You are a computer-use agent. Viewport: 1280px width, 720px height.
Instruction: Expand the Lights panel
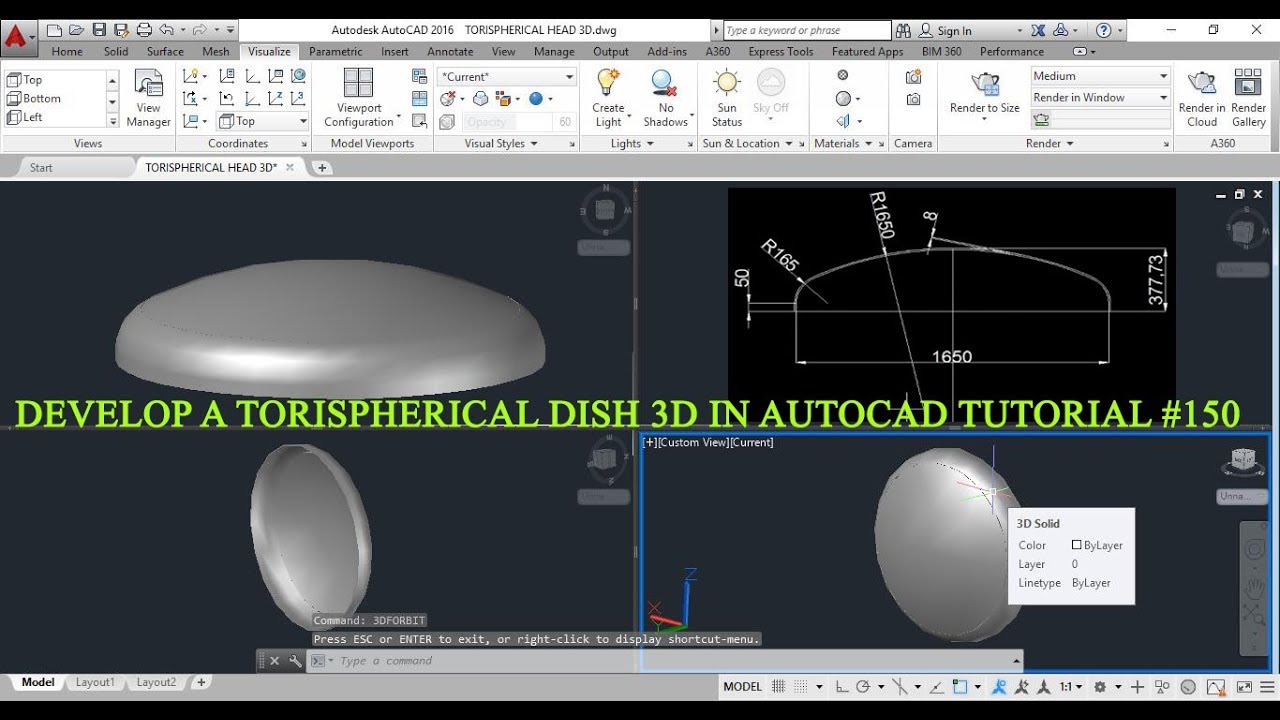[x=631, y=143]
